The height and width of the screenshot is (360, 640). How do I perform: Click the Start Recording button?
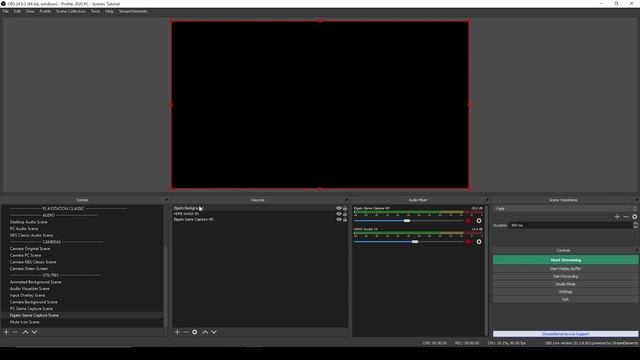coord(565,277)
